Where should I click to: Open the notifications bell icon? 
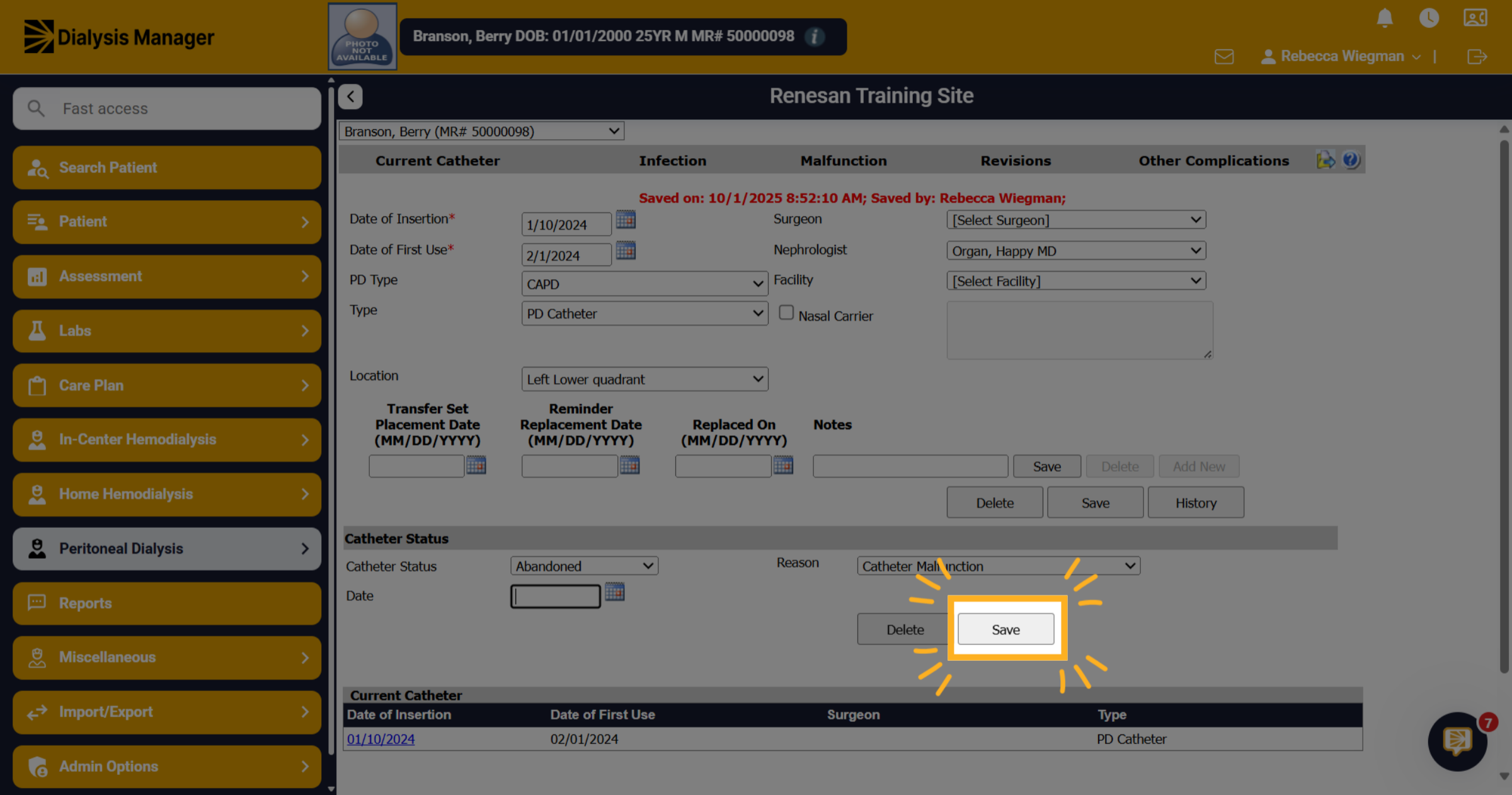[x=1384, y=18]
